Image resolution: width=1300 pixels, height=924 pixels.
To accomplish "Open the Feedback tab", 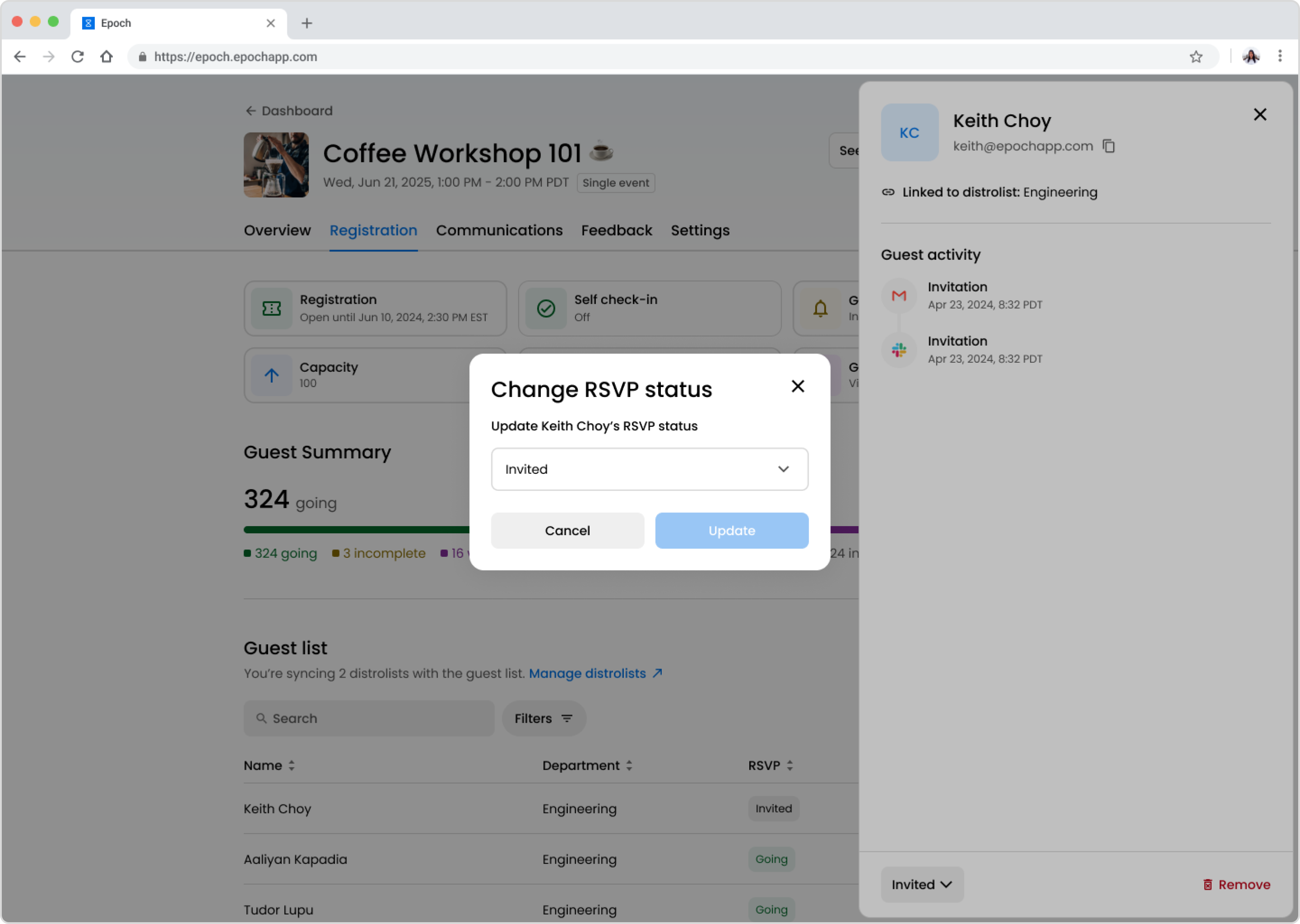I will tap(617, 231).
